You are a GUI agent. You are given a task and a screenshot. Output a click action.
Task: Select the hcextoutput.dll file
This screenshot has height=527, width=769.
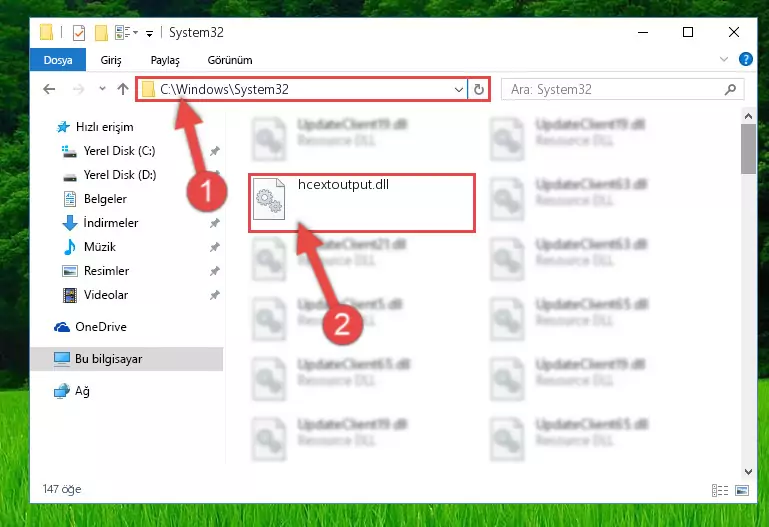pos(362,202)
